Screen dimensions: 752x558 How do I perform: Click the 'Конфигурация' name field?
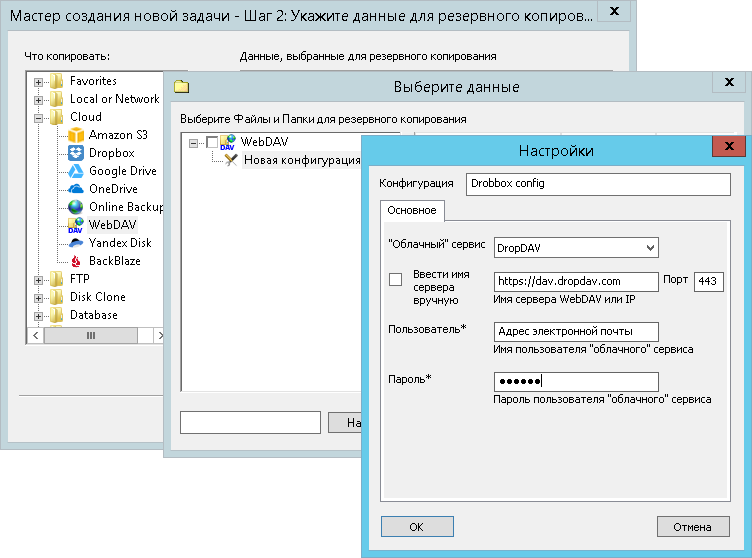point(598,184)
